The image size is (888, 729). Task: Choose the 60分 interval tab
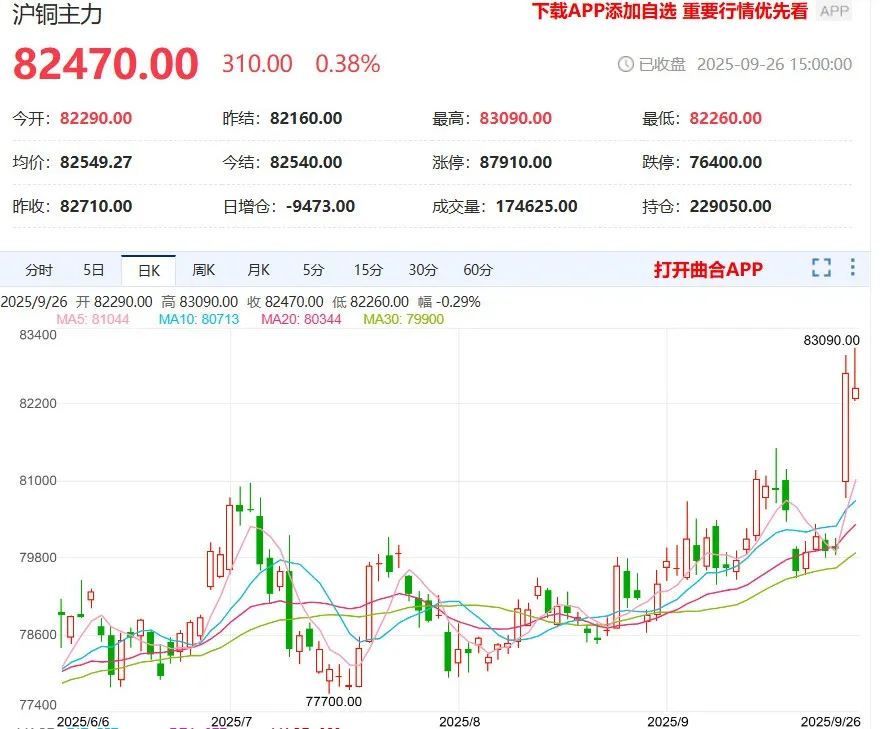point(478,270)
